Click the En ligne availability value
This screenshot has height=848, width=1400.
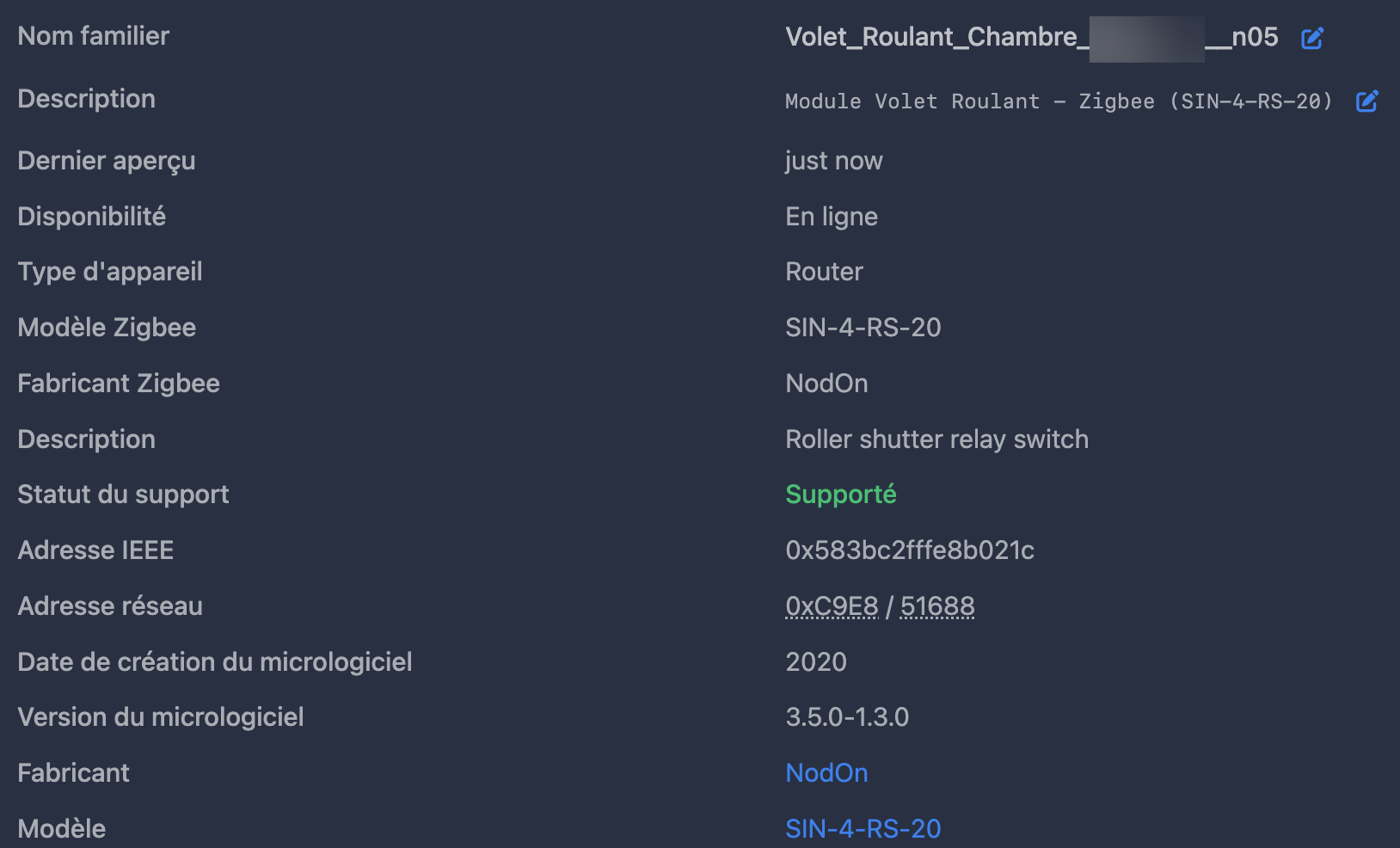click(x=832, y=217)
